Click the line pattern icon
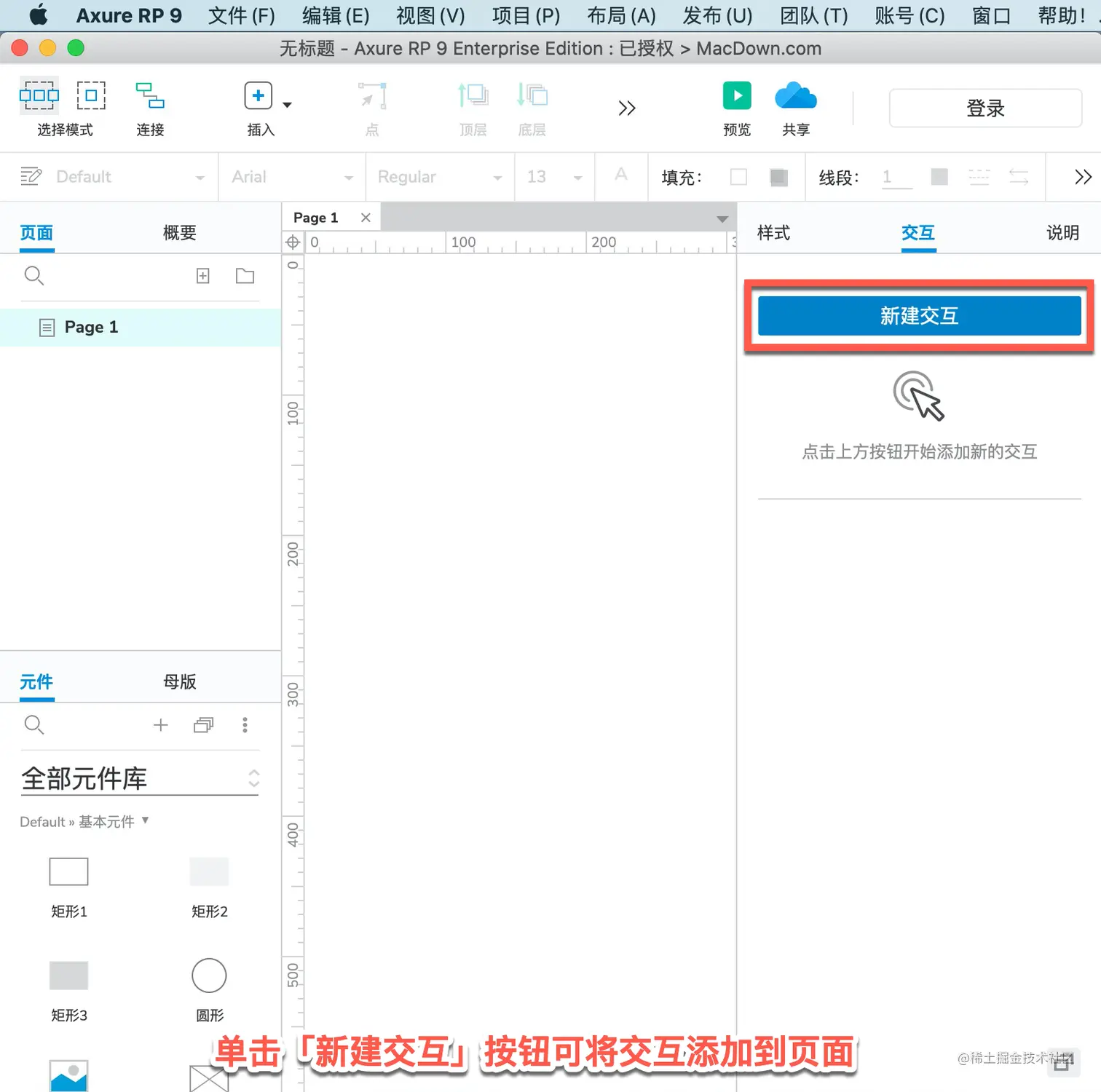This screenshot has width=1101, height=1092. pos(979,177)
